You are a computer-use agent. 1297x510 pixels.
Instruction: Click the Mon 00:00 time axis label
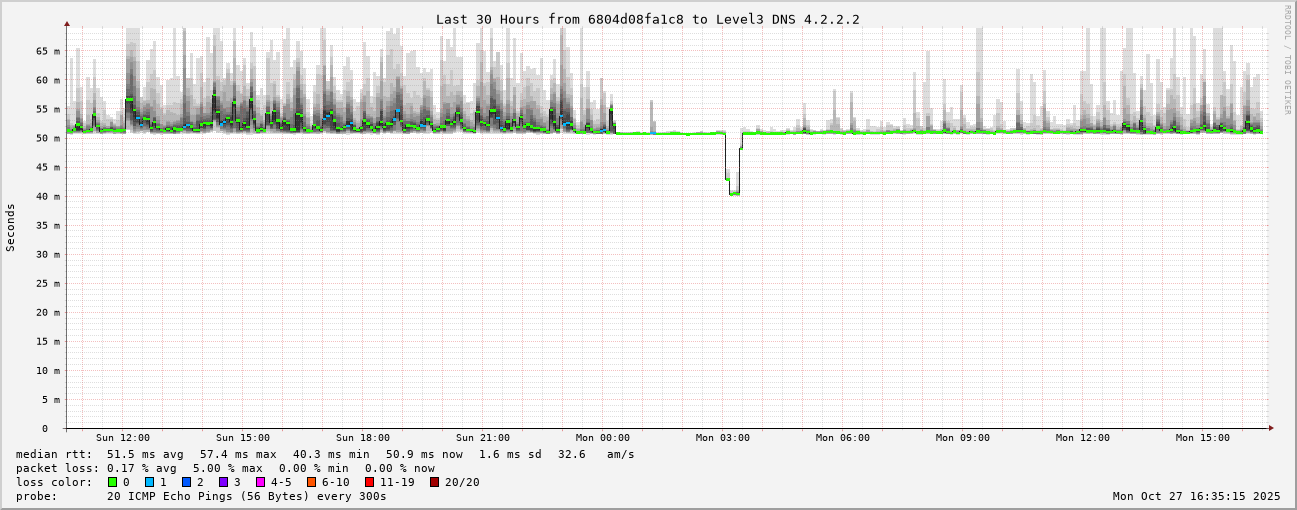603,438
